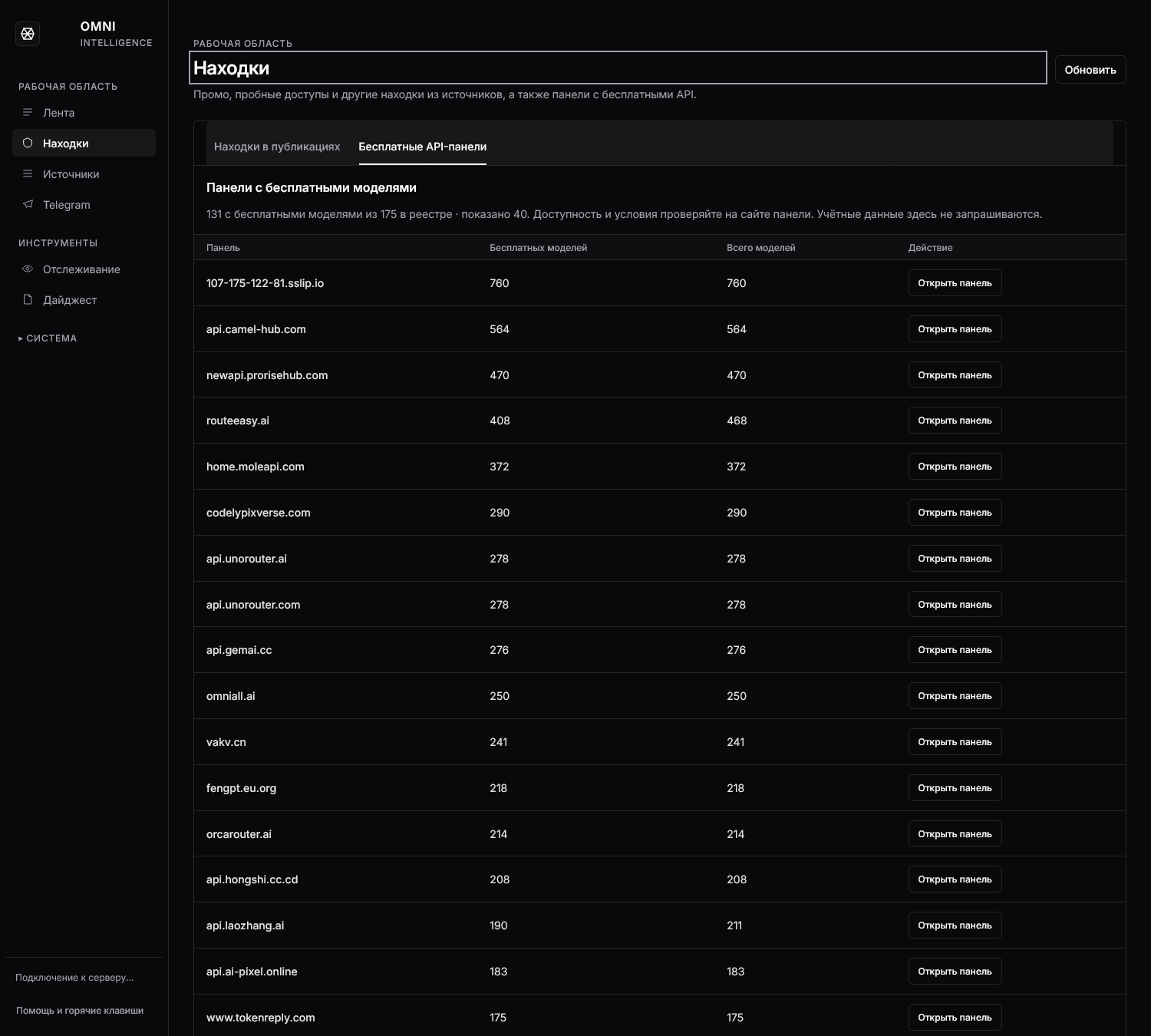This screenshot has width=1151, height=1036.
Task: Open panel for routeeasy.ai
Action: point(955,421)
